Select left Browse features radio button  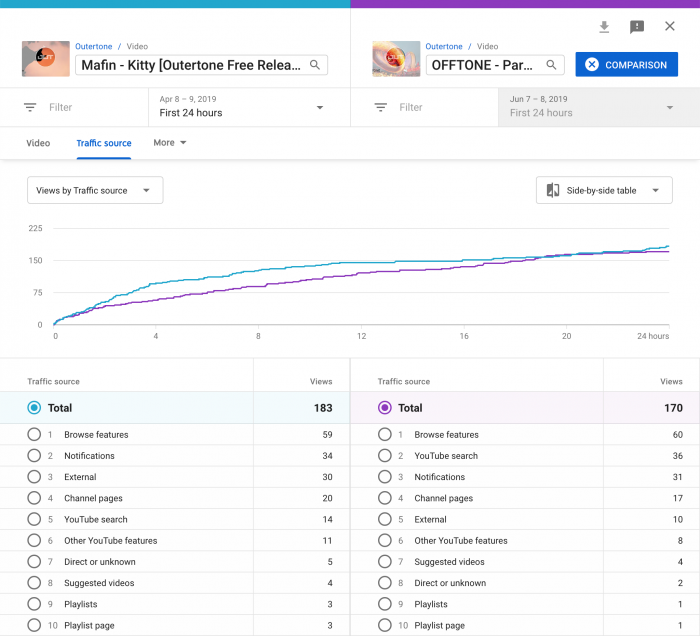34,435
